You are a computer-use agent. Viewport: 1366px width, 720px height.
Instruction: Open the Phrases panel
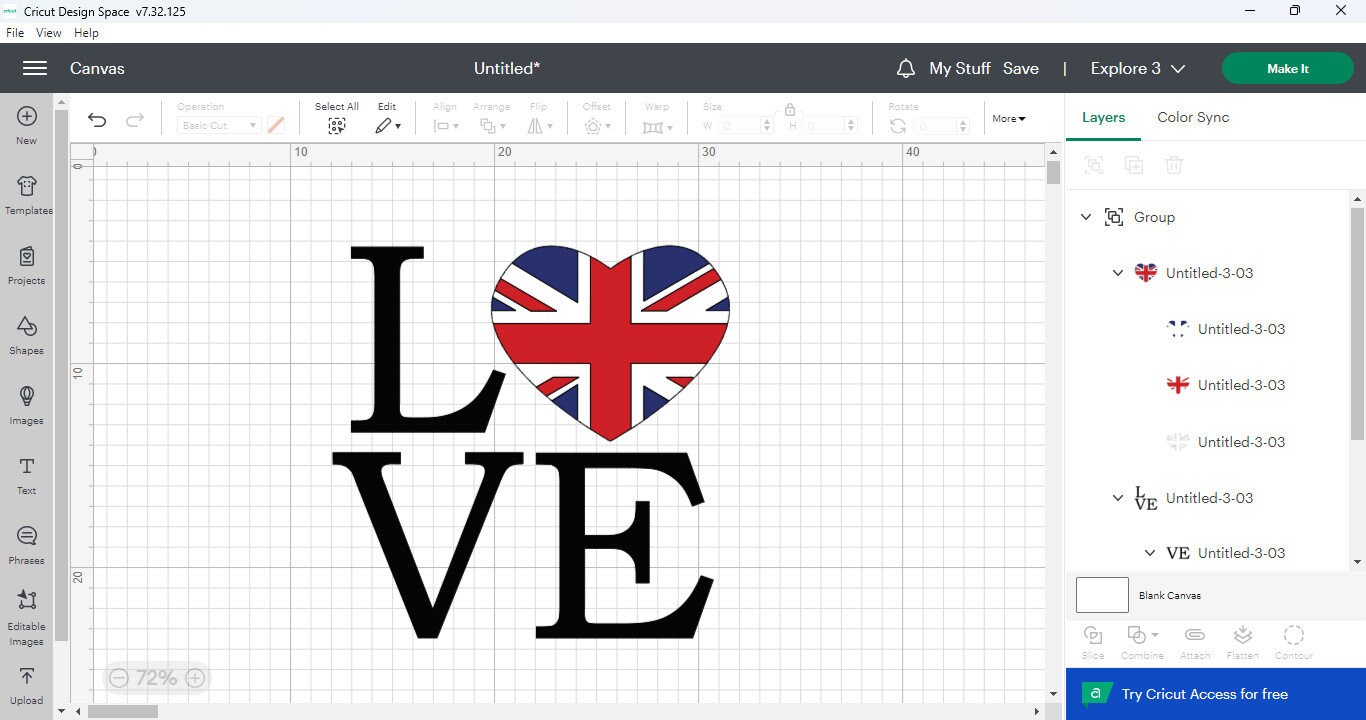tap(26, 543)
